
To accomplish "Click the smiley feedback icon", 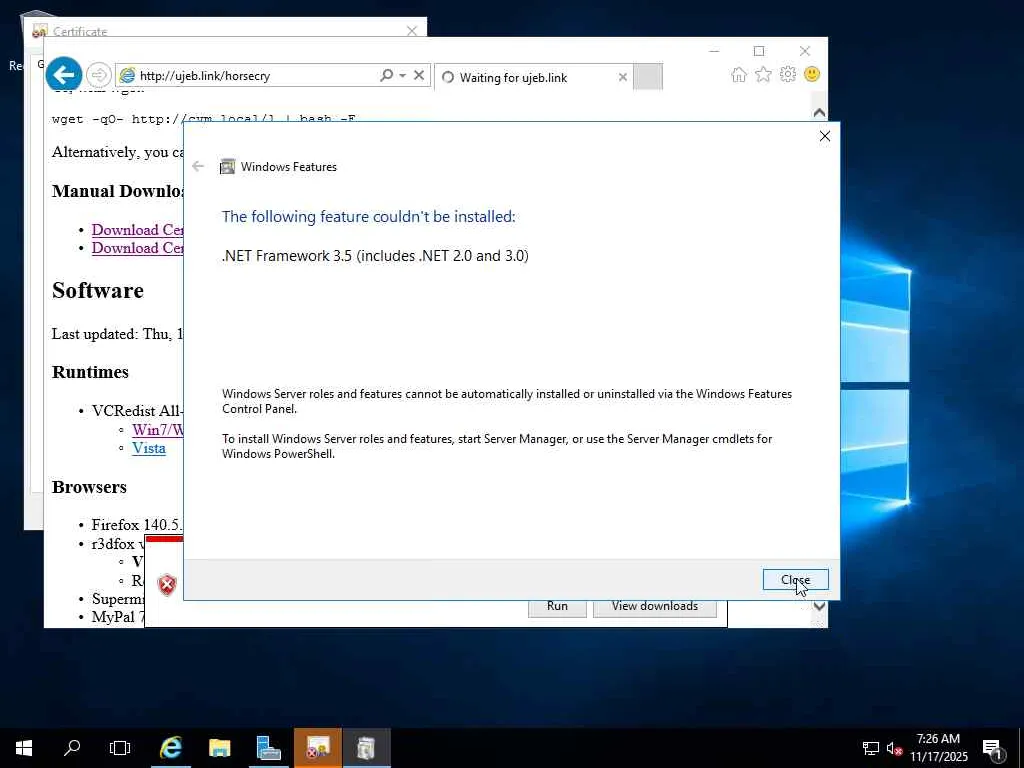I will pos(812,74).
